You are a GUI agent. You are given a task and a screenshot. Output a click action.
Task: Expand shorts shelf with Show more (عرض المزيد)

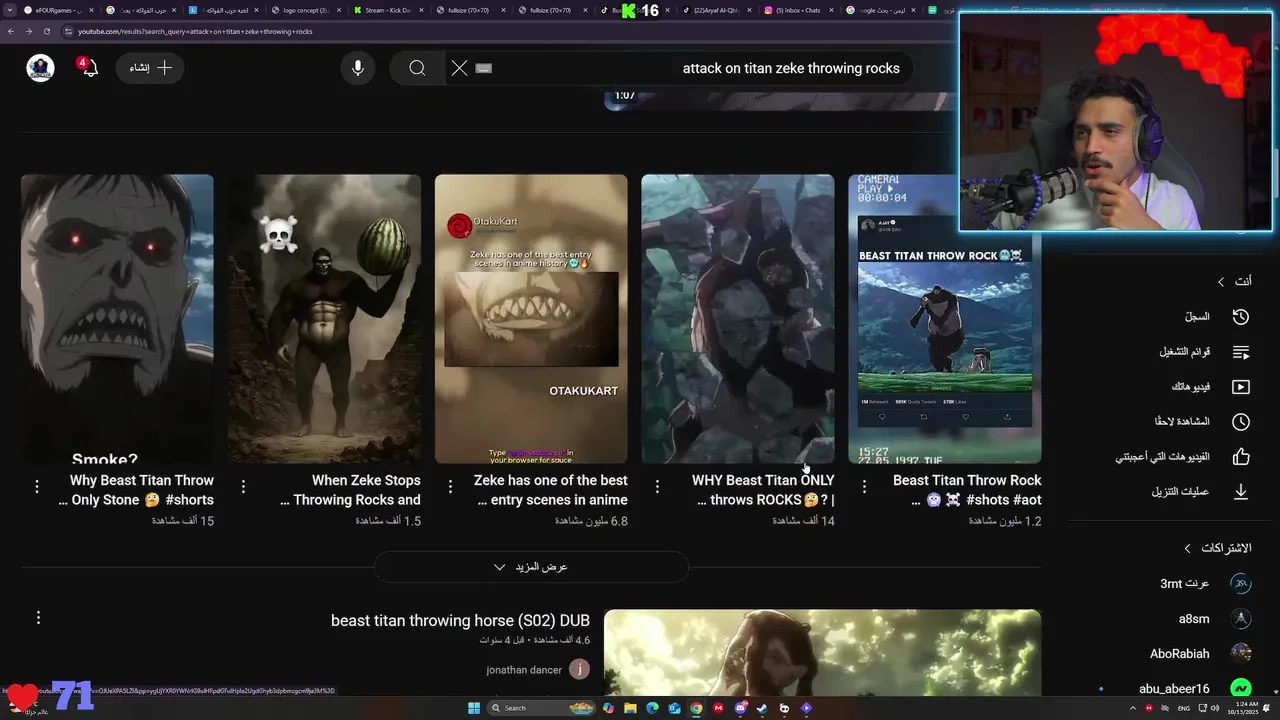click(531, 567)
